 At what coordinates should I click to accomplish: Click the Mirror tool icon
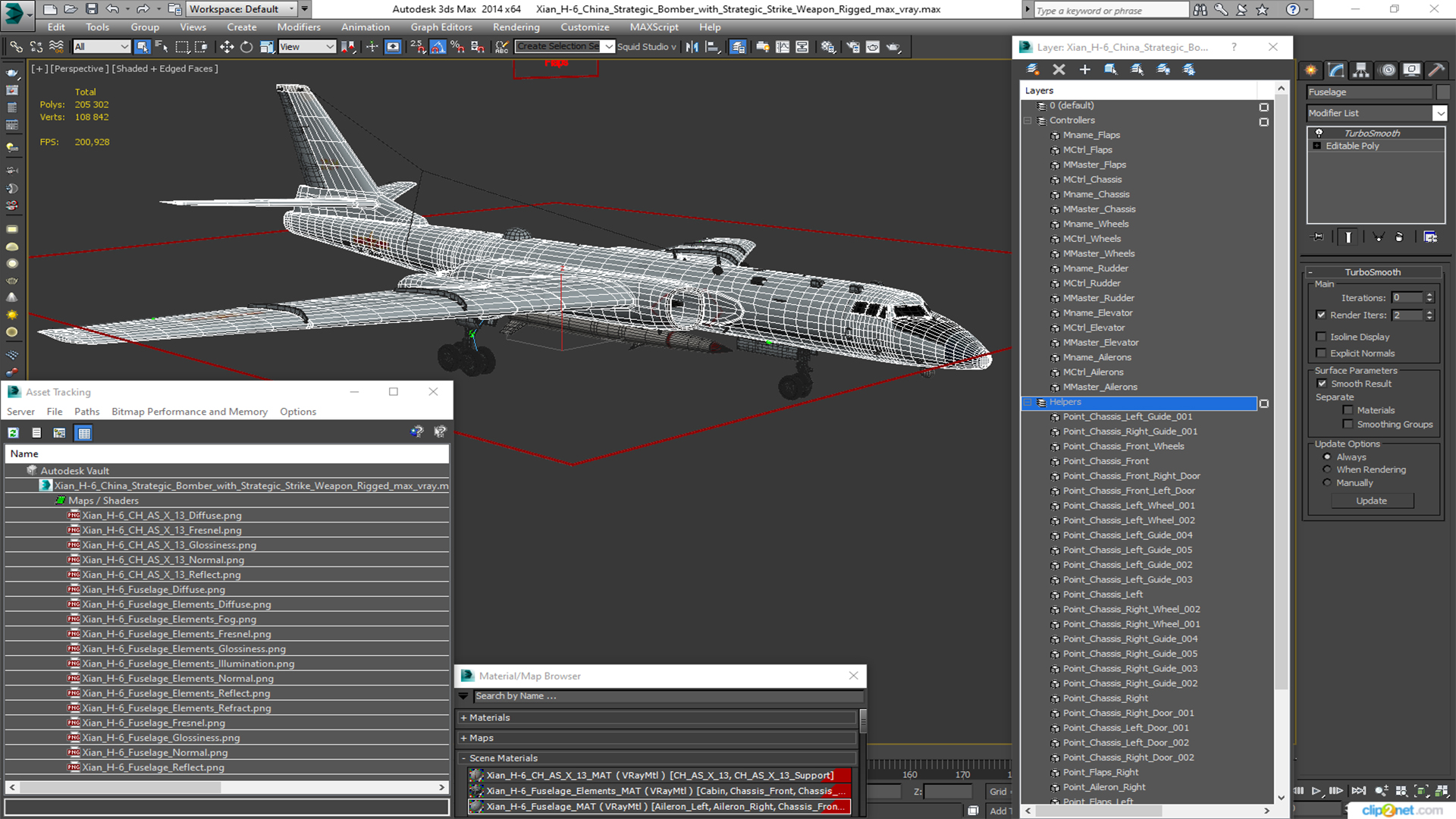(x=692, y=47)
